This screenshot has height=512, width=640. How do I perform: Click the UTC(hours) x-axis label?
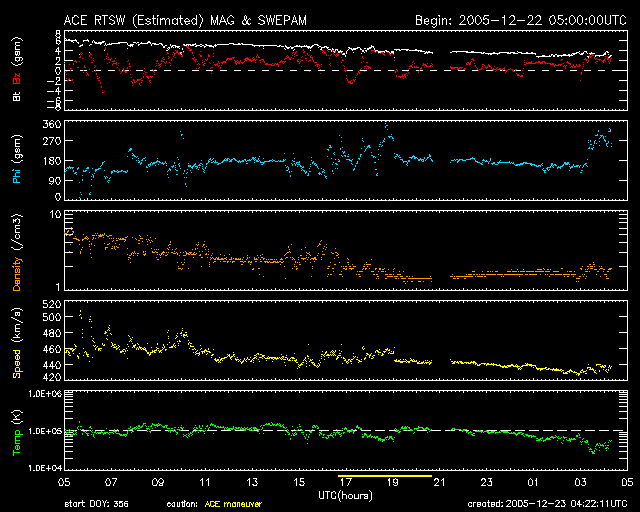[x=346, y=496]
